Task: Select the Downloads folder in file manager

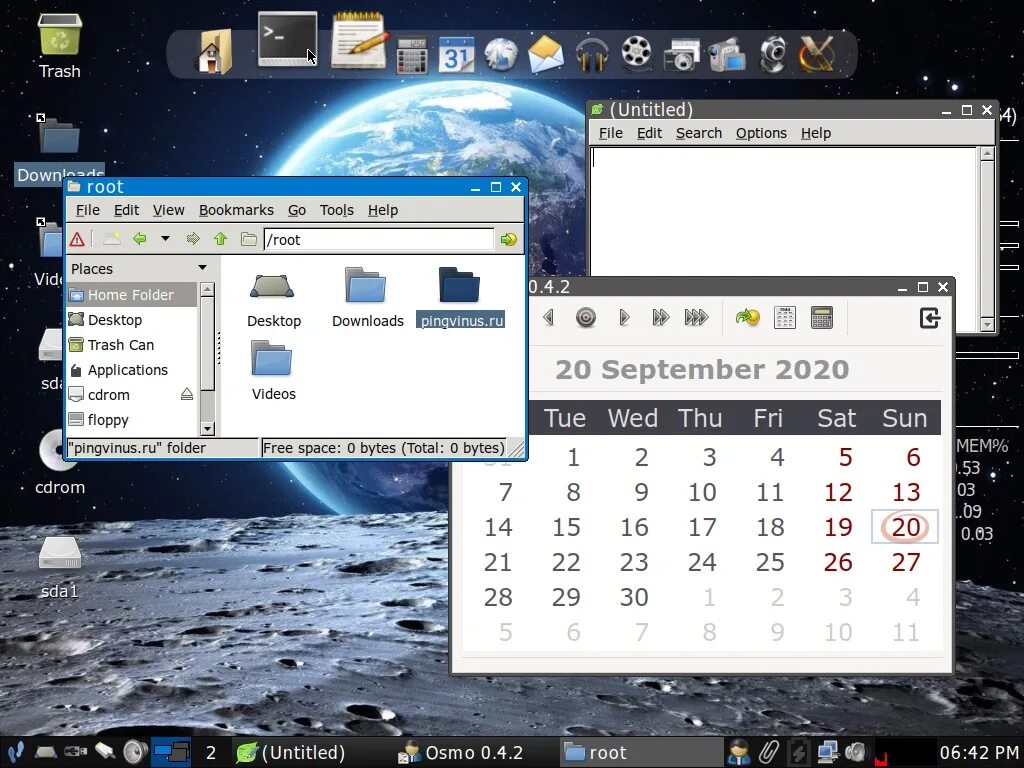Action: click(367, 298)
